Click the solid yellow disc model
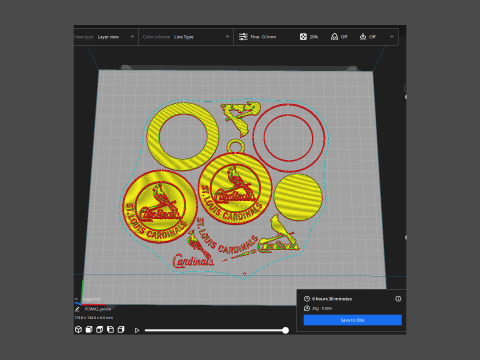Viewport: 480px width, 360px height. [298, 197]
